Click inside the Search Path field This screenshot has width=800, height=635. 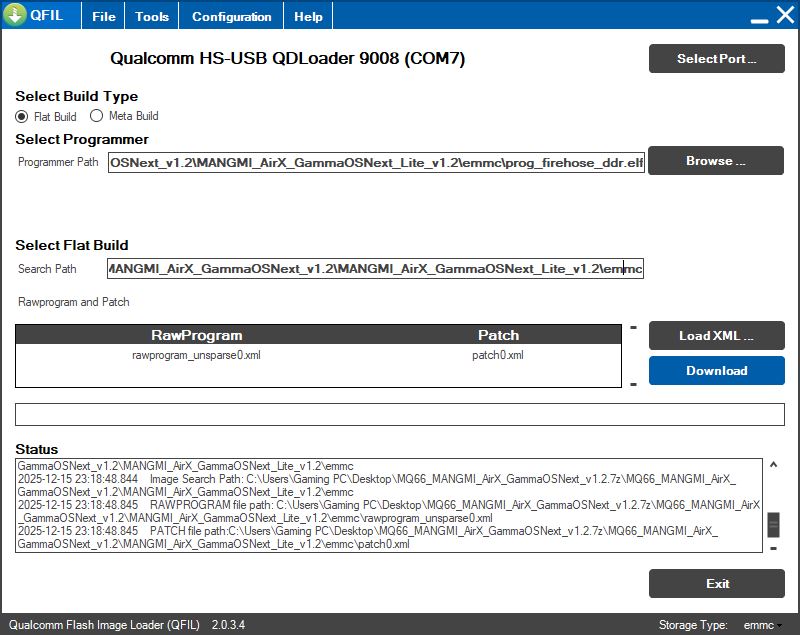(376, 269)
